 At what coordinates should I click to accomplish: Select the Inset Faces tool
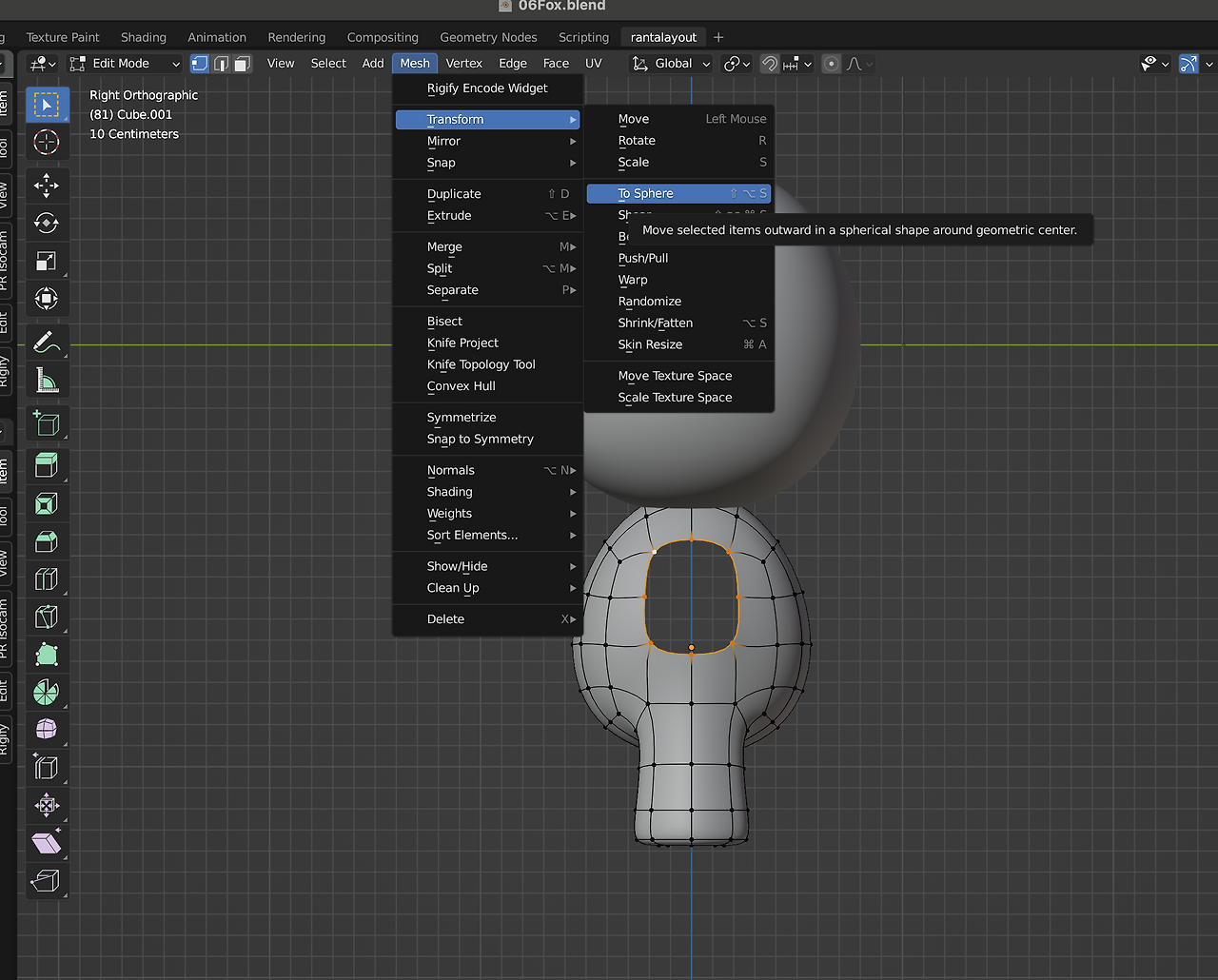[46, 503]
